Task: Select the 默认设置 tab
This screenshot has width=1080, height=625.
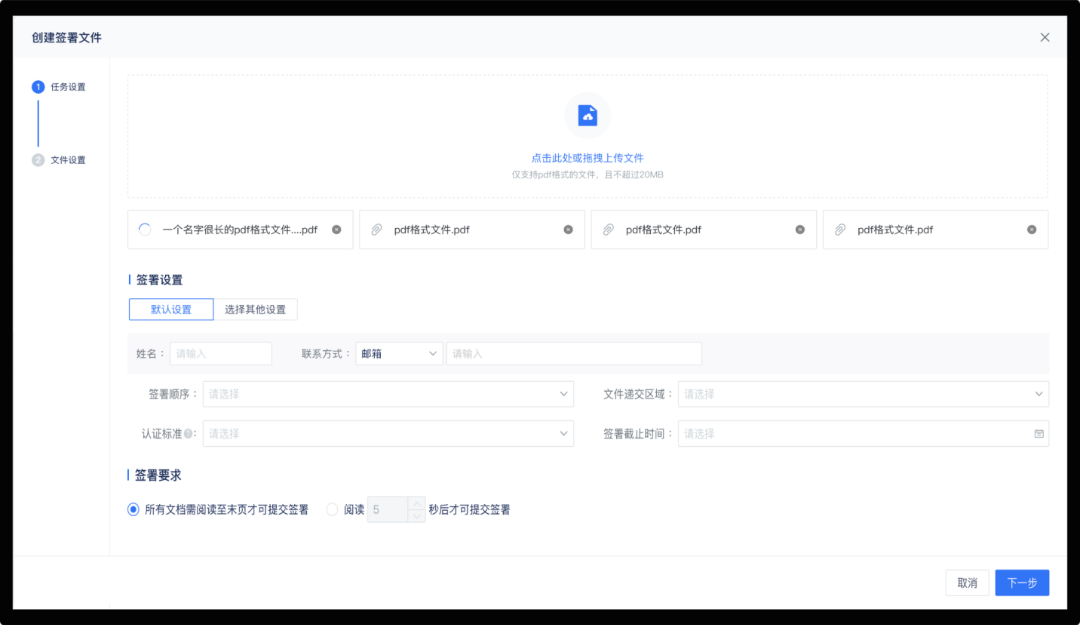Action: pos(170,309)
